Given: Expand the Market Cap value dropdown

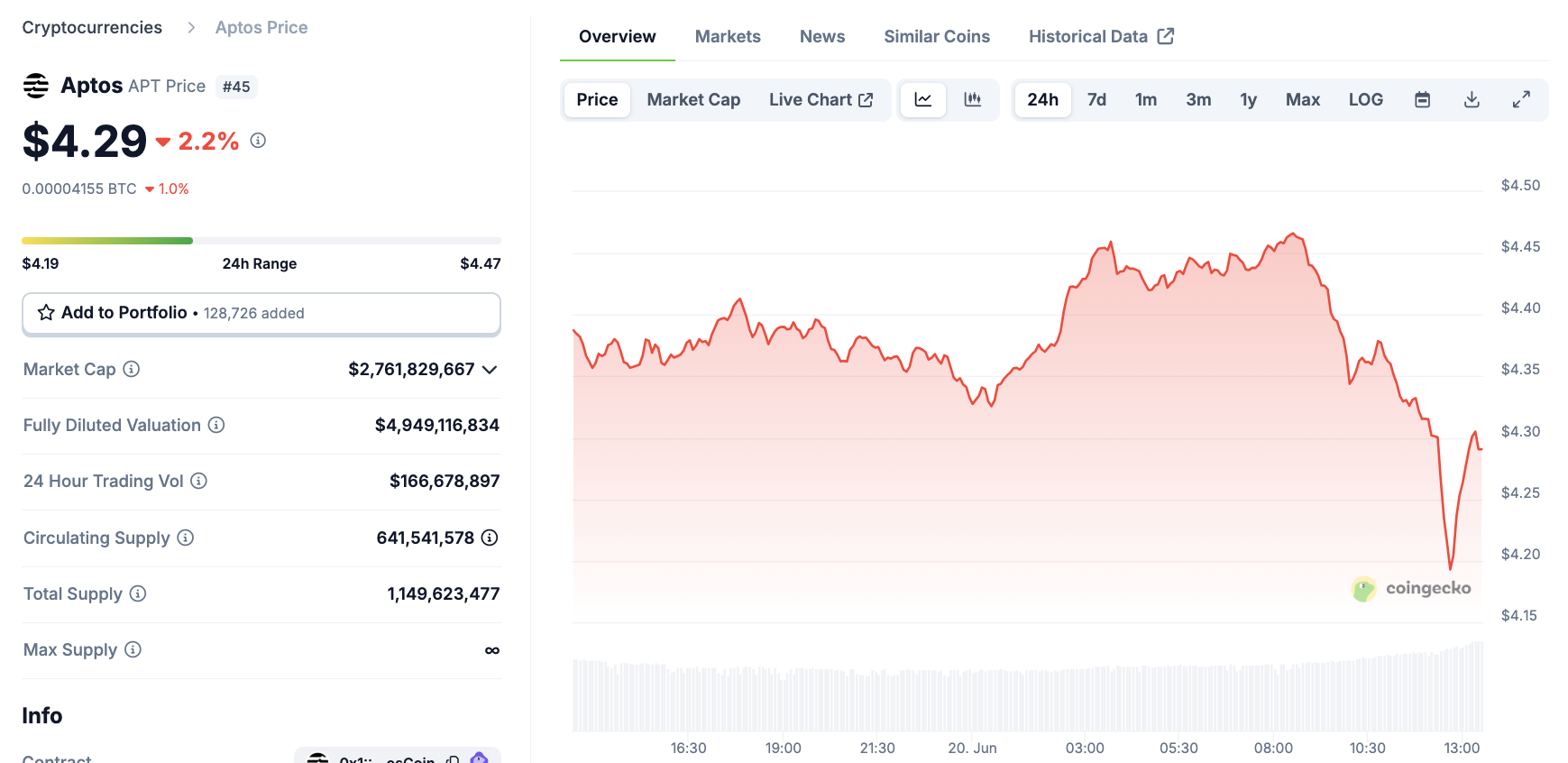Looking at the screenshot, I should pos(490,370).
